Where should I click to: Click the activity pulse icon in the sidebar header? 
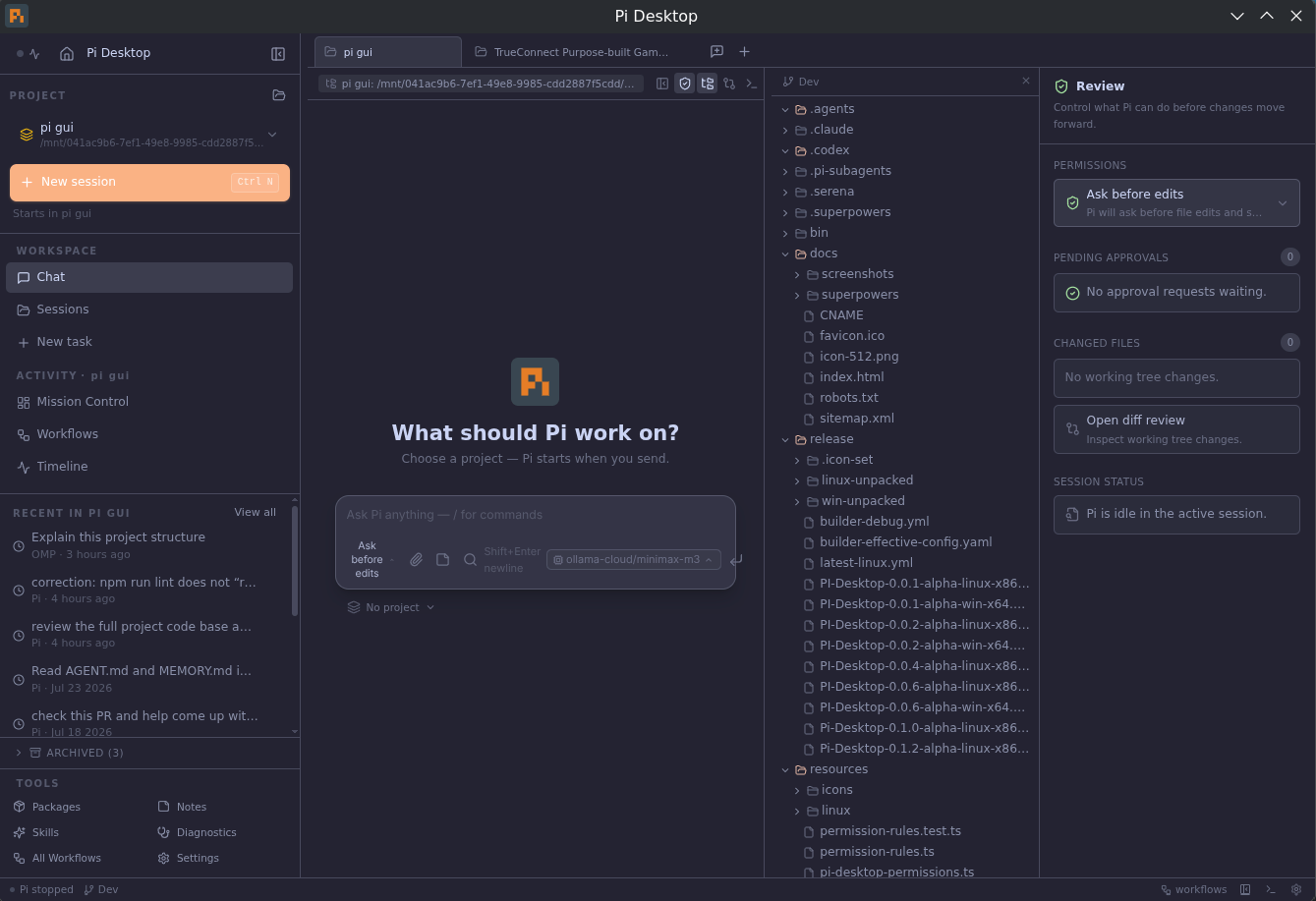(x=35, y=54)
